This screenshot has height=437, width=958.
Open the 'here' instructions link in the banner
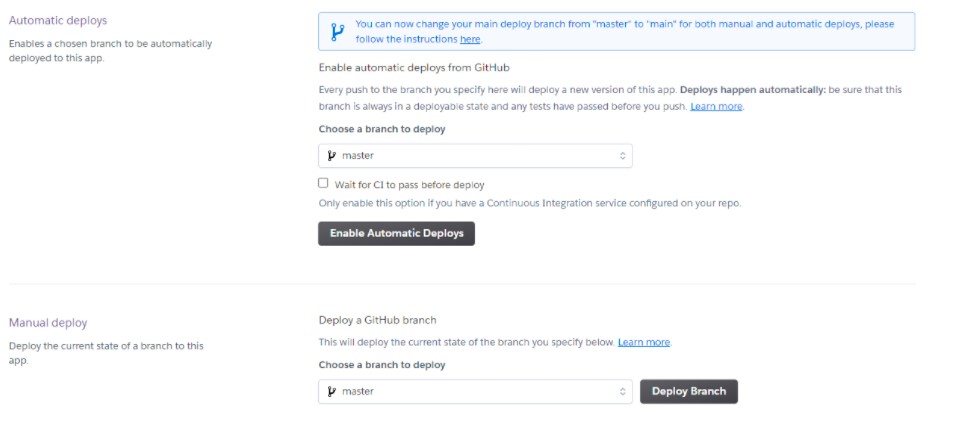point(469,39)
